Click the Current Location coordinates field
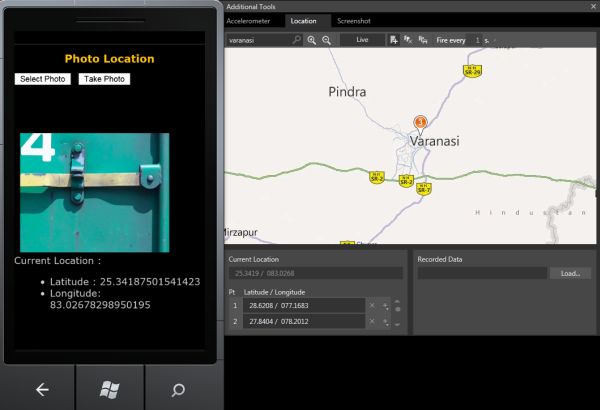Image resolution: width=600 pixels, height=410 pixels. [316, 273]
